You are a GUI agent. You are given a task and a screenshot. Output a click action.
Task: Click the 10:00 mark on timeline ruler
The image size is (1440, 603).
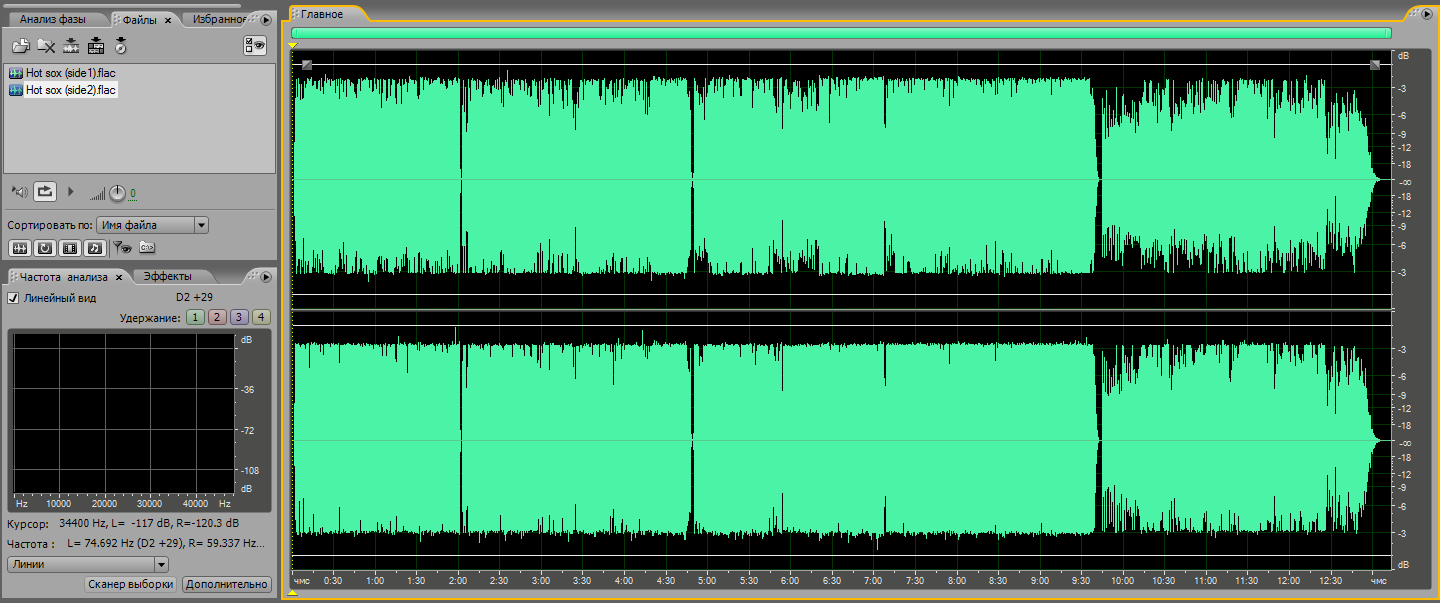click(x=1122, y=580)
